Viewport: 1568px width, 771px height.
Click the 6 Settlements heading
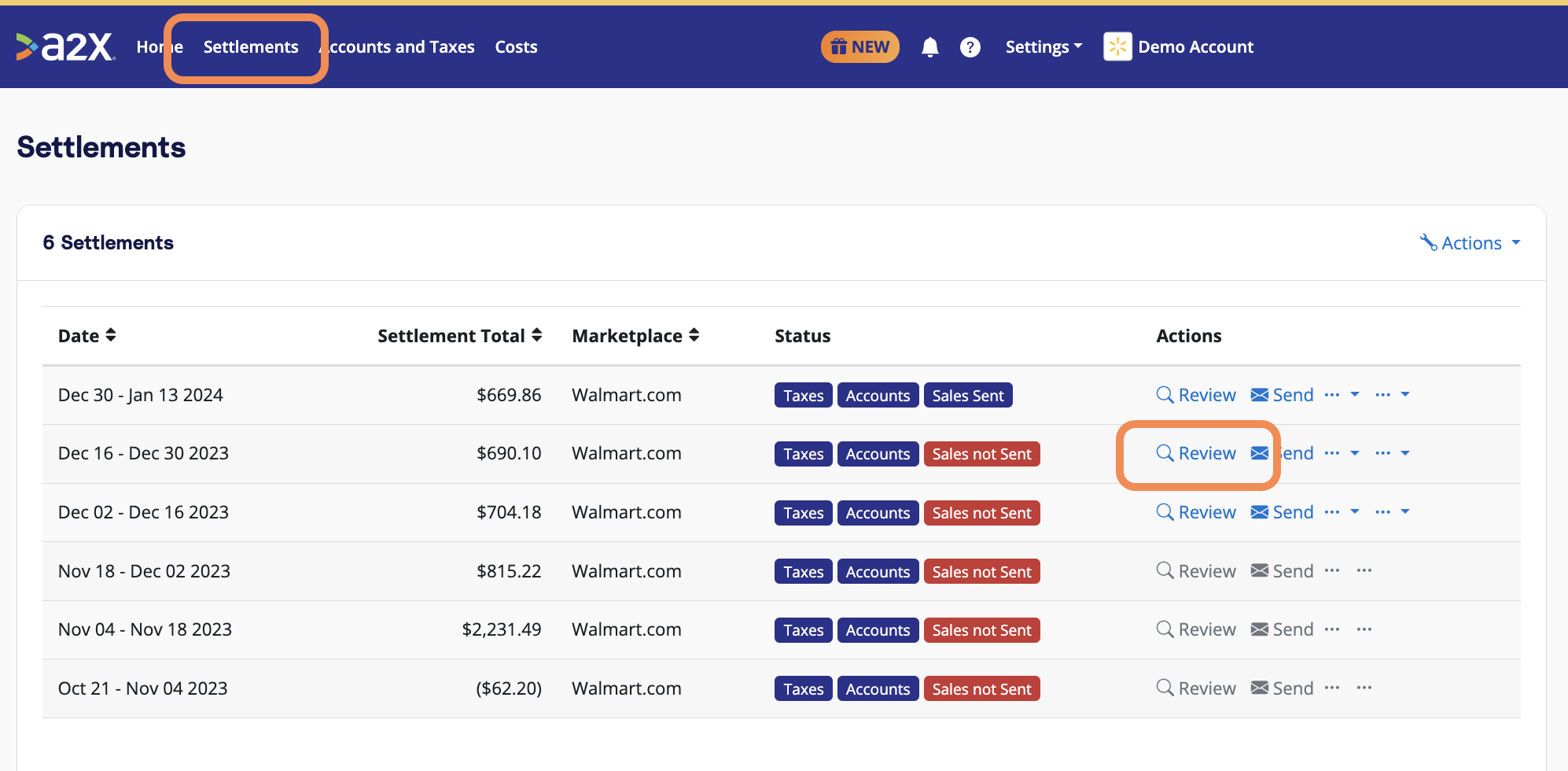point(108,243)
